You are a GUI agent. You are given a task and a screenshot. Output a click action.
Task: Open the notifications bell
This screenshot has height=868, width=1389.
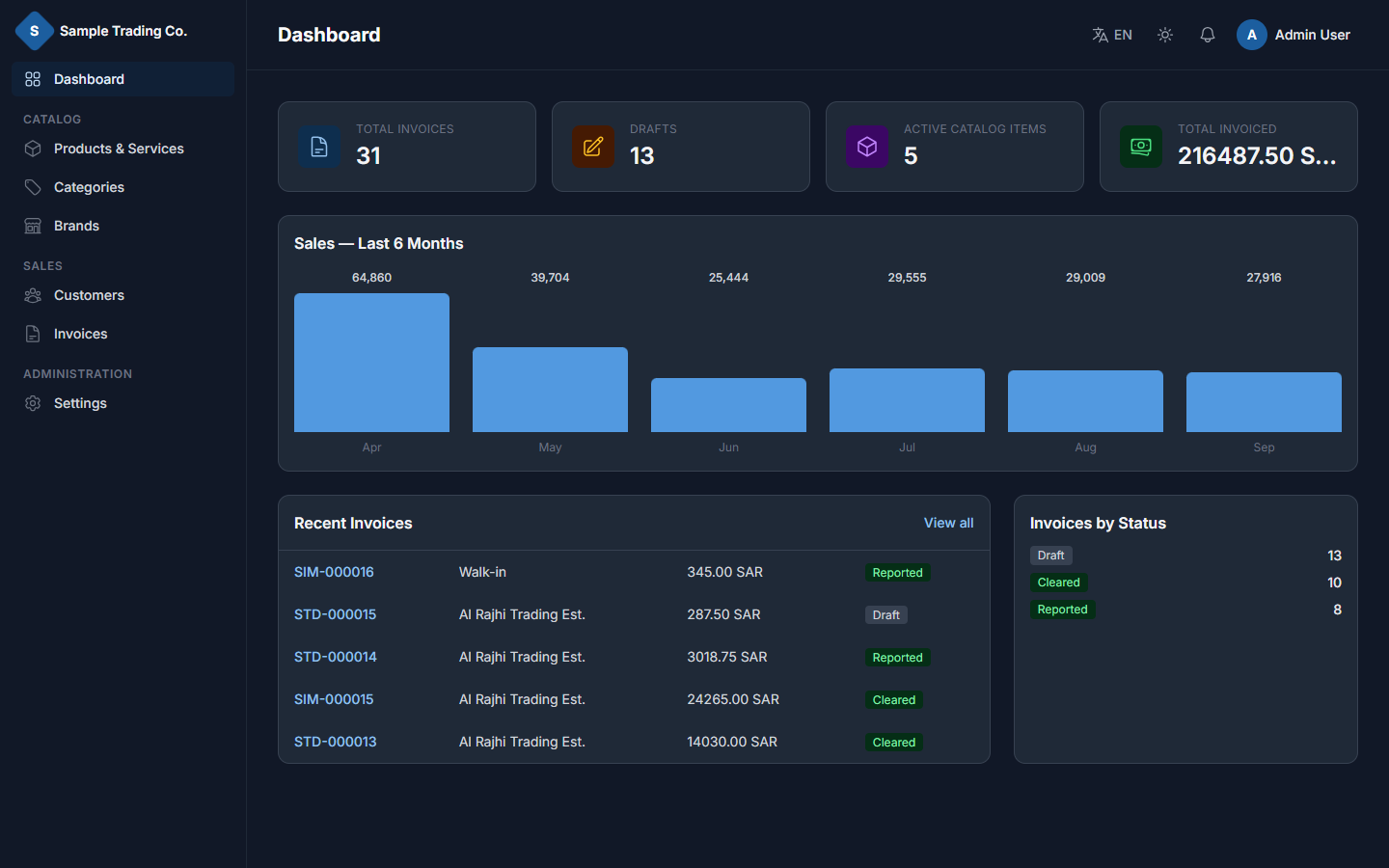(x=1208, y=35)
